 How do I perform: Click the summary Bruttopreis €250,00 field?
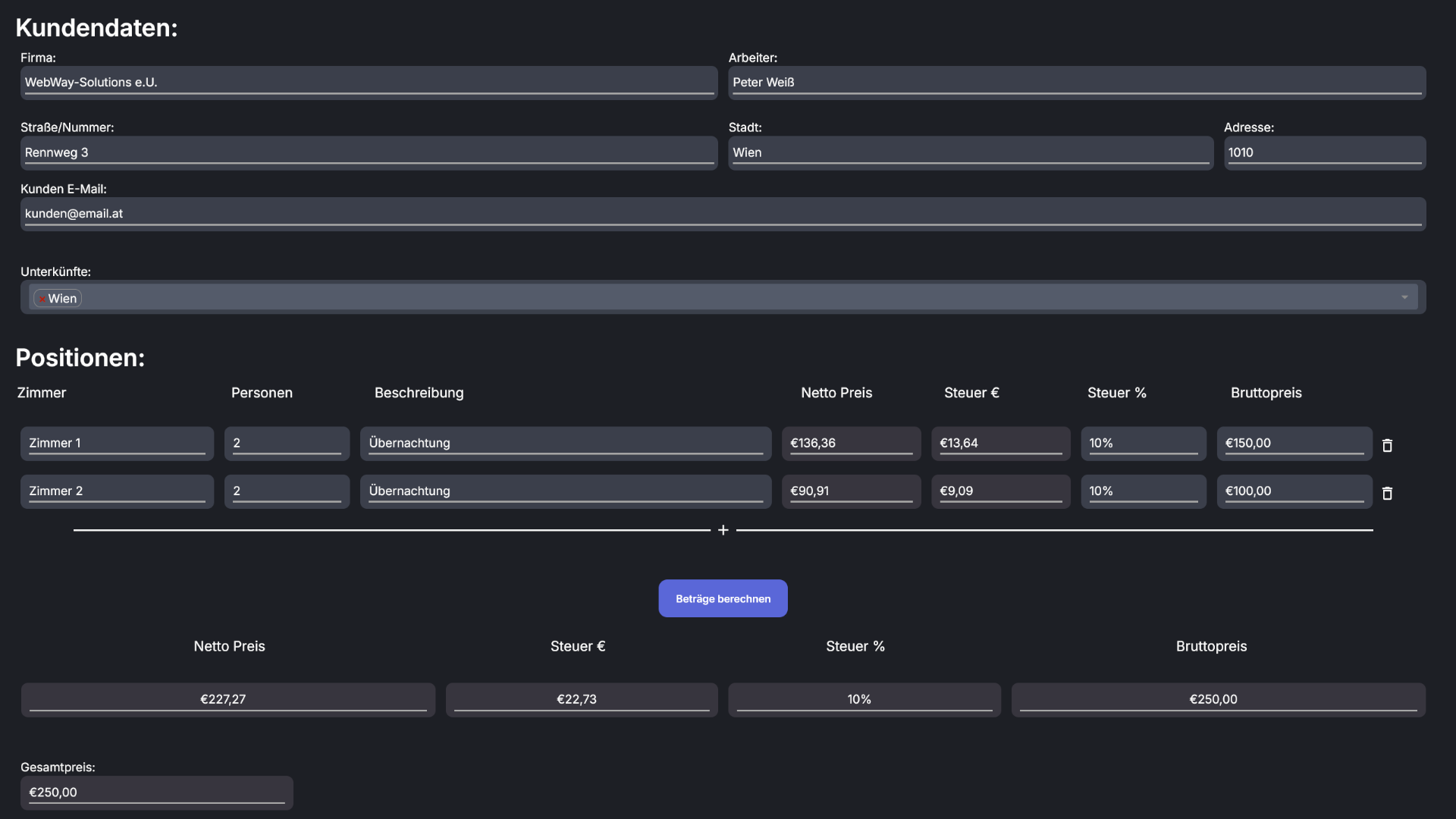[x=1218, y=699]
